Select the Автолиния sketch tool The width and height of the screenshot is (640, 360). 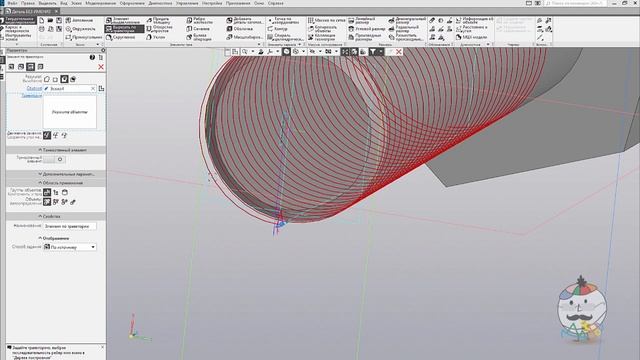click(x=80, y=20)
